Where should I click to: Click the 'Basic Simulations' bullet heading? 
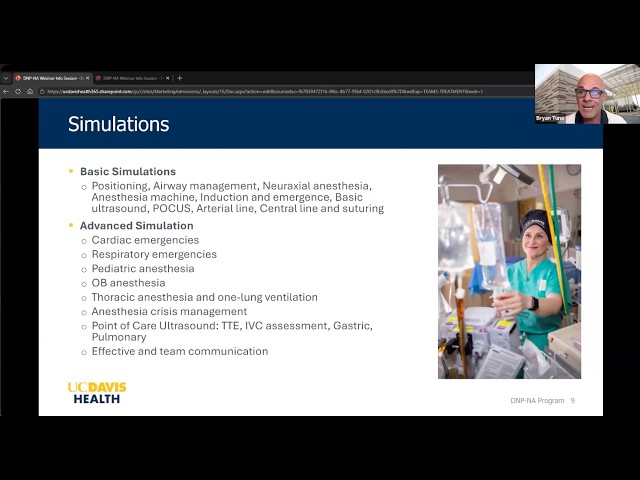click(x=128, y=171)
